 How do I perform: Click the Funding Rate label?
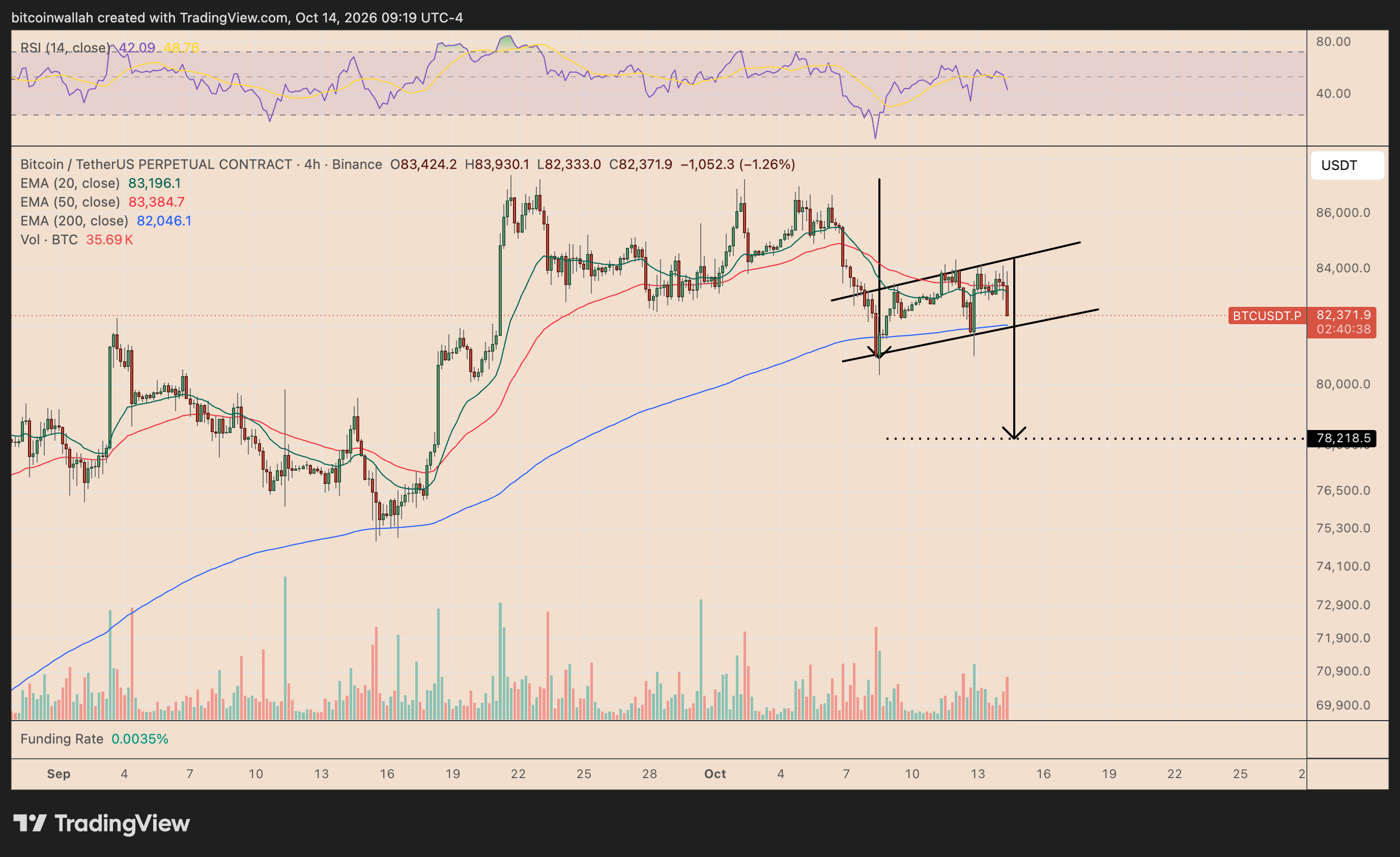click(62, 739)
